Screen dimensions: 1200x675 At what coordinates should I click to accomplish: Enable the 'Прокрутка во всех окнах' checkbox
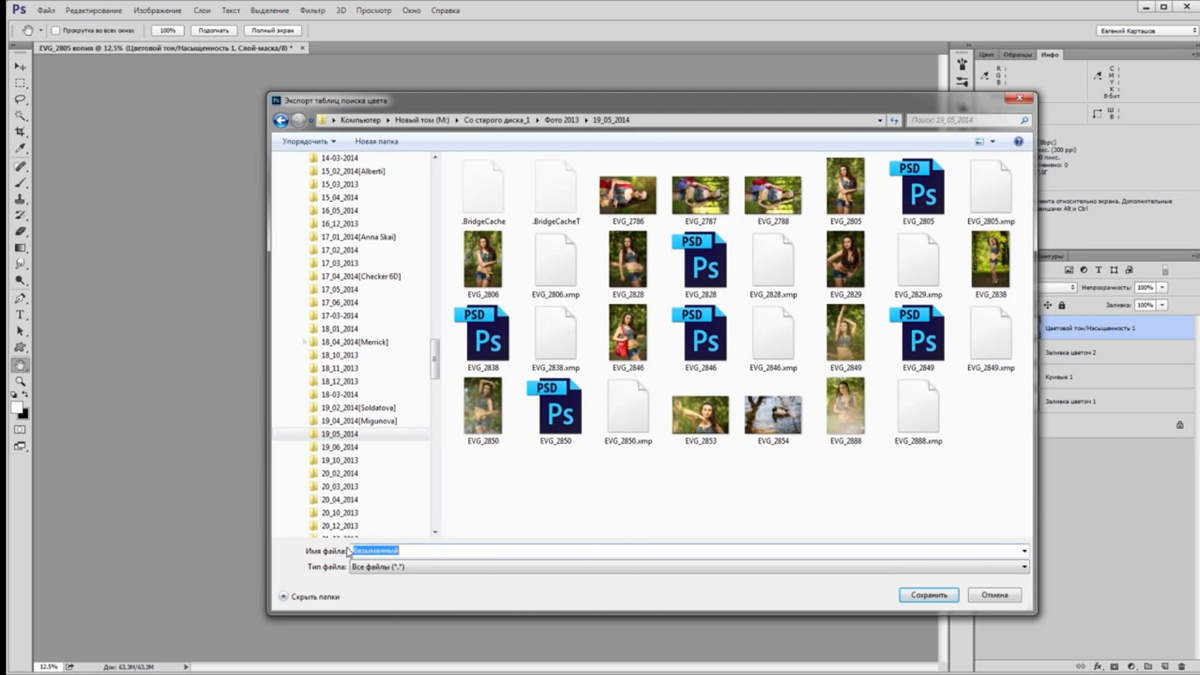(x=56, y=30)
